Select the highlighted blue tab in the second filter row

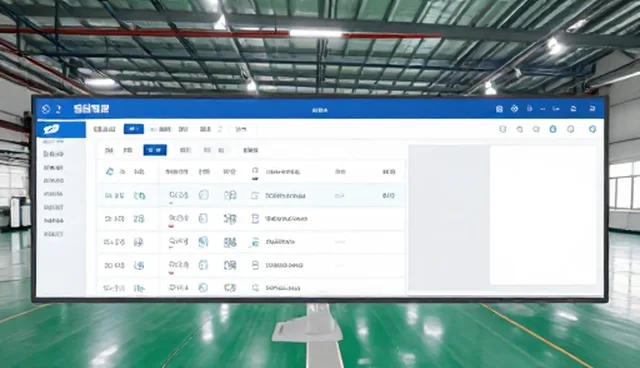pos(155,150)
